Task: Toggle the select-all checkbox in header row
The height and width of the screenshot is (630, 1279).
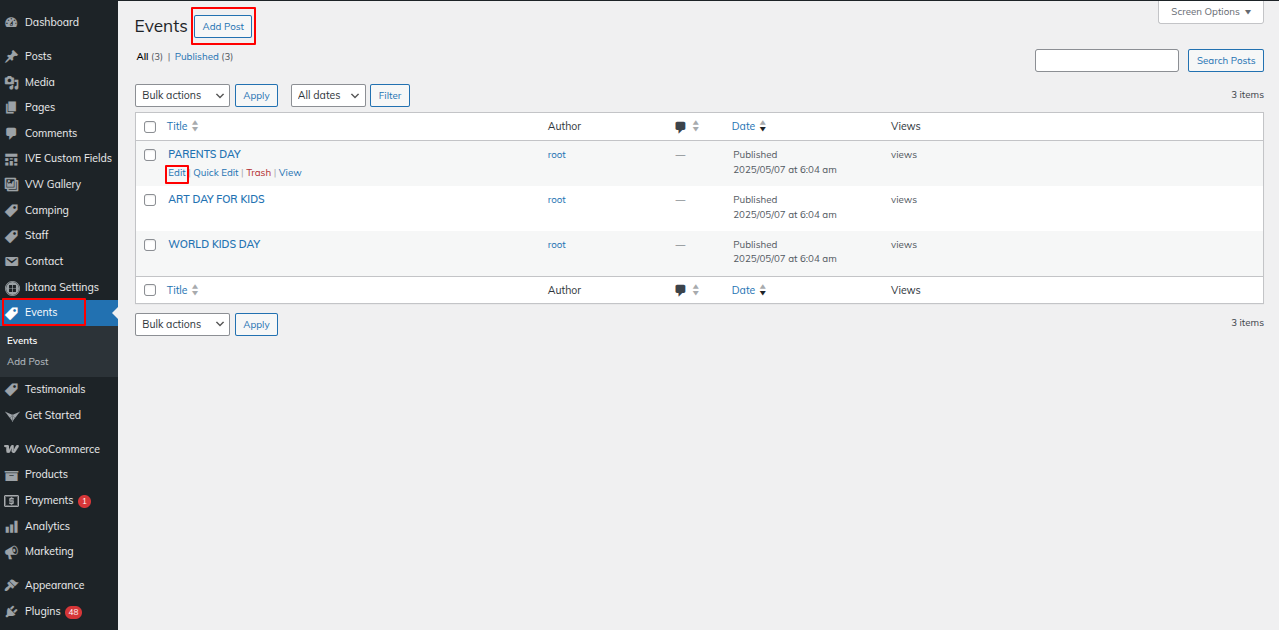Action: [x=150, y=127]
